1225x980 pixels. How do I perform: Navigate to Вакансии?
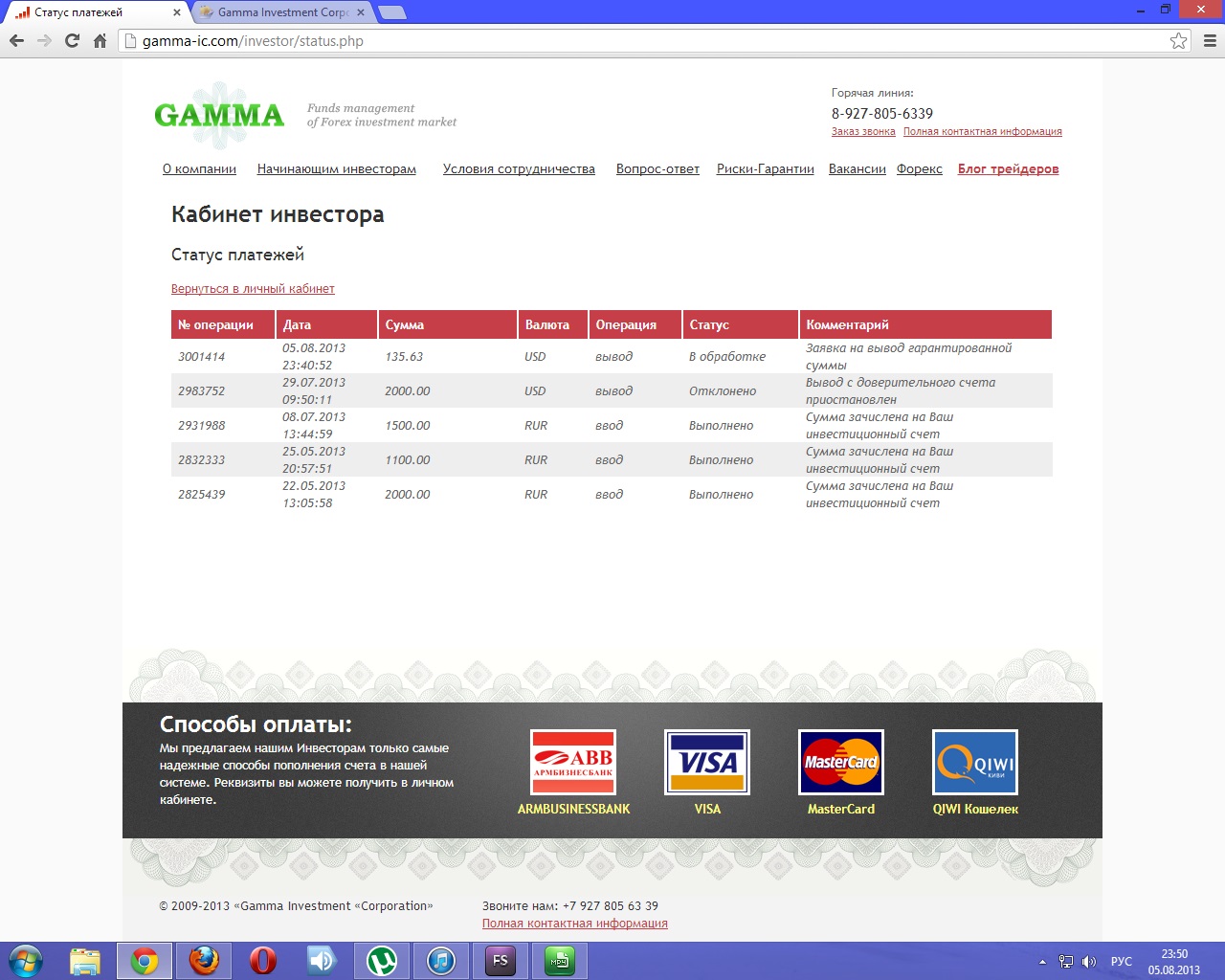click(857, 169)
